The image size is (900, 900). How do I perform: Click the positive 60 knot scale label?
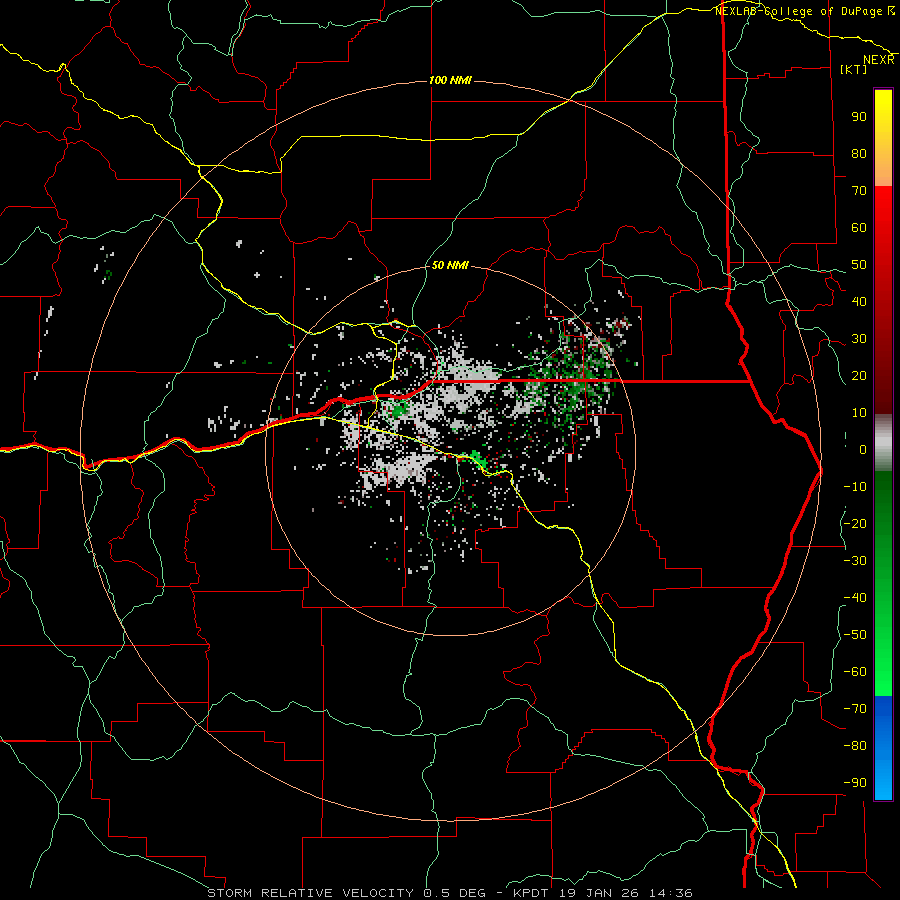pyautogui.click(x=859, y=227)
